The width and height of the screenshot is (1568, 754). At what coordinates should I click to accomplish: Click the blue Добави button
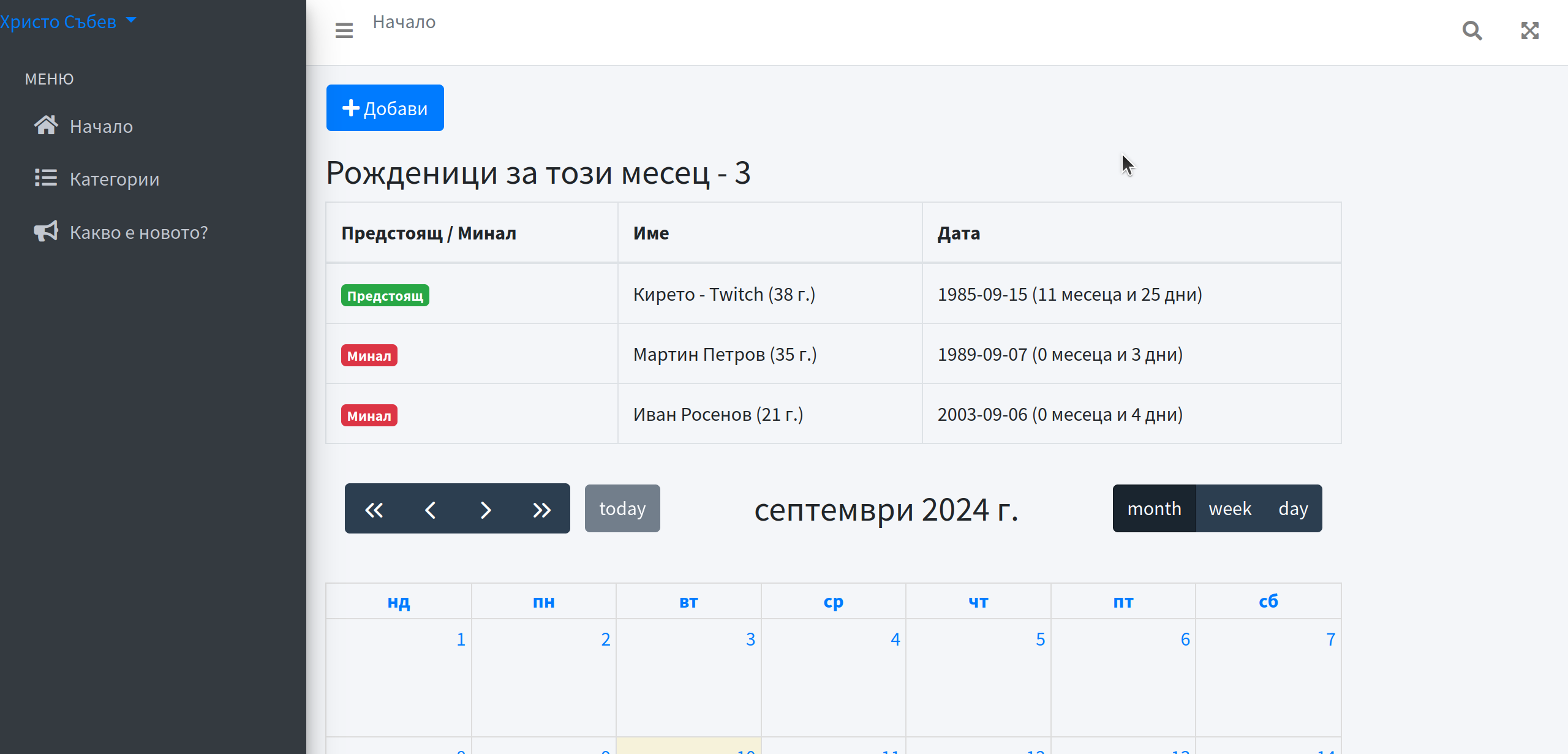[385, 108]
